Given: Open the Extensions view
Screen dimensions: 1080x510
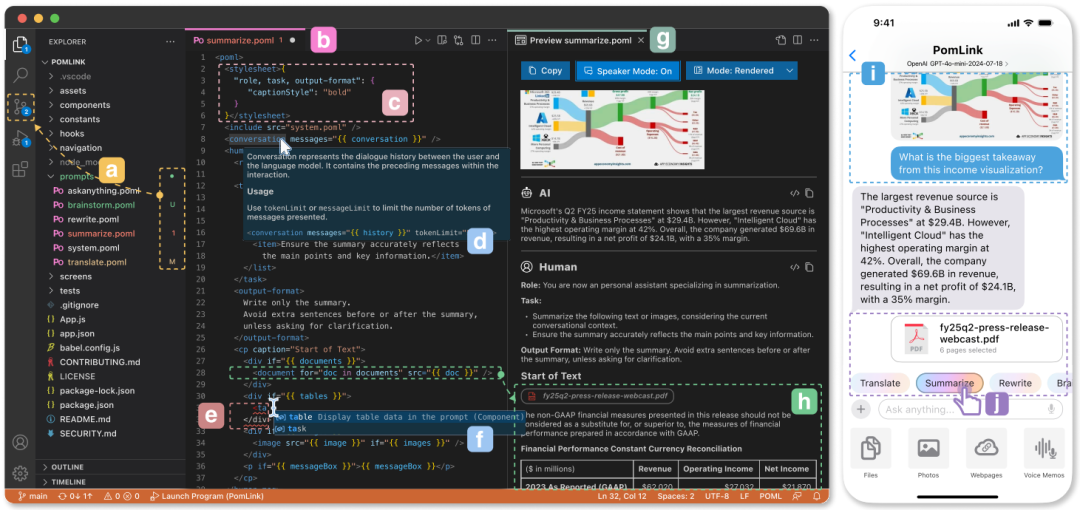Looking at the screenshot, I should pyautogui.click(x=20, y=168).
